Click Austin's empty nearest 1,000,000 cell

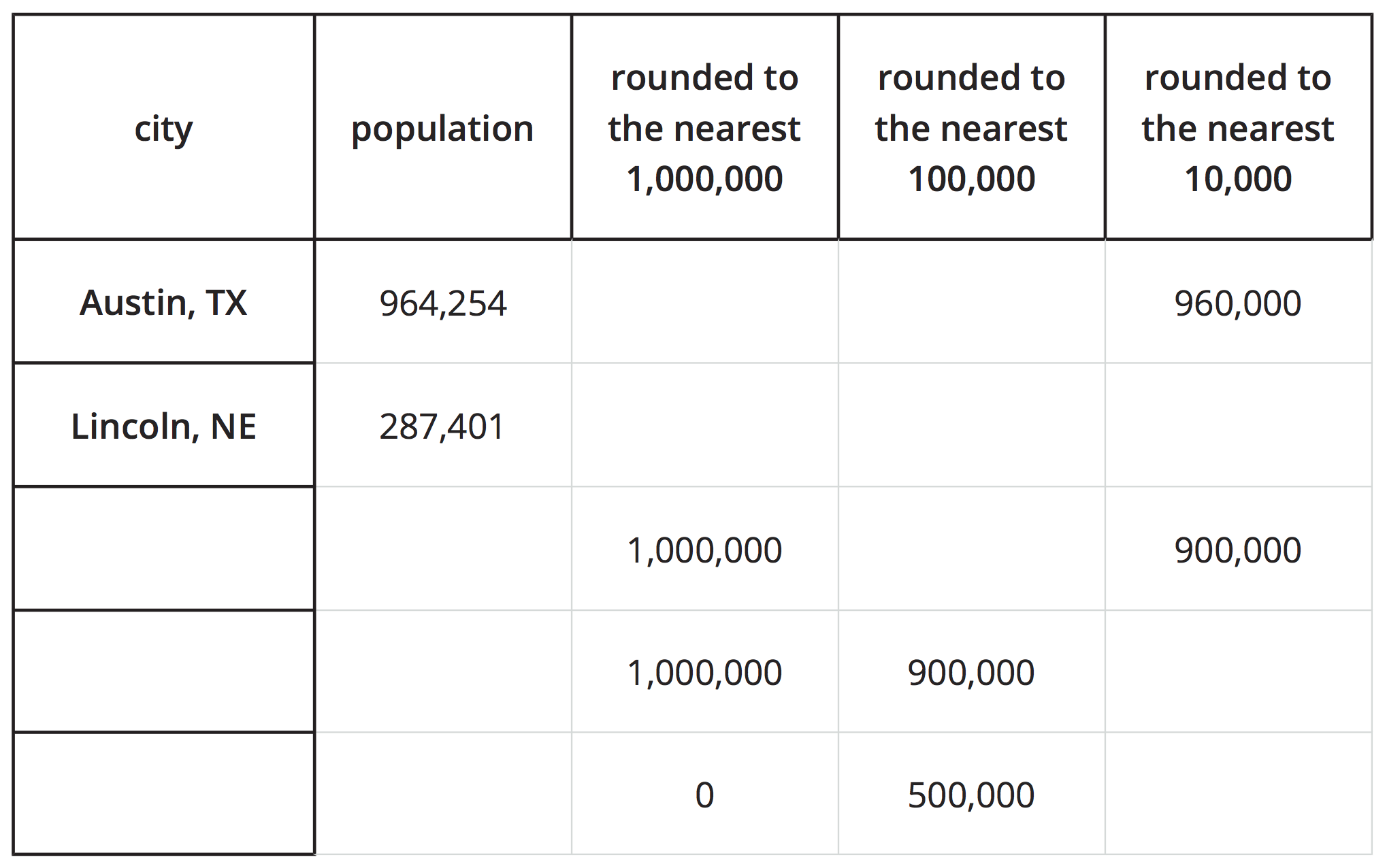coord(704,303)
